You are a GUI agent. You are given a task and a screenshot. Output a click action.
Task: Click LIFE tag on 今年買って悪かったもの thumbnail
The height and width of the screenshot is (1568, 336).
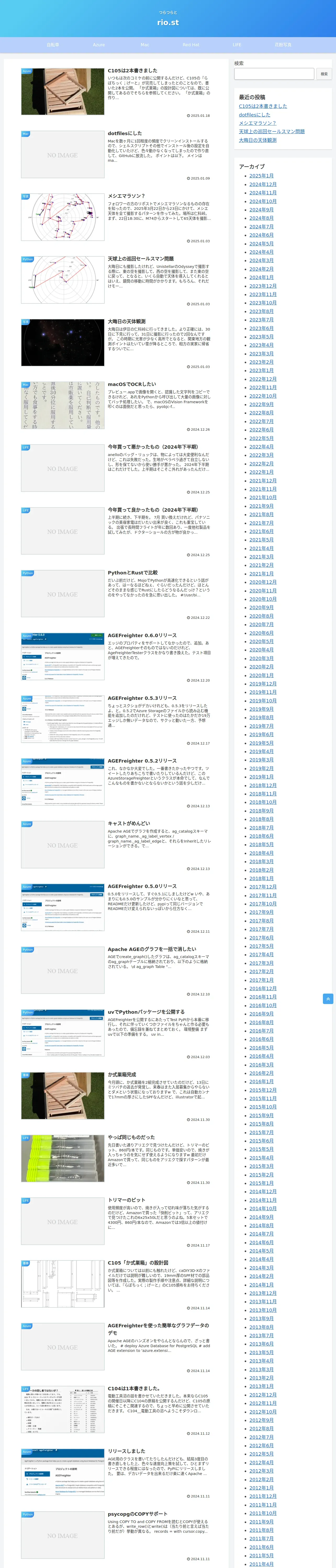coord(26,447)
